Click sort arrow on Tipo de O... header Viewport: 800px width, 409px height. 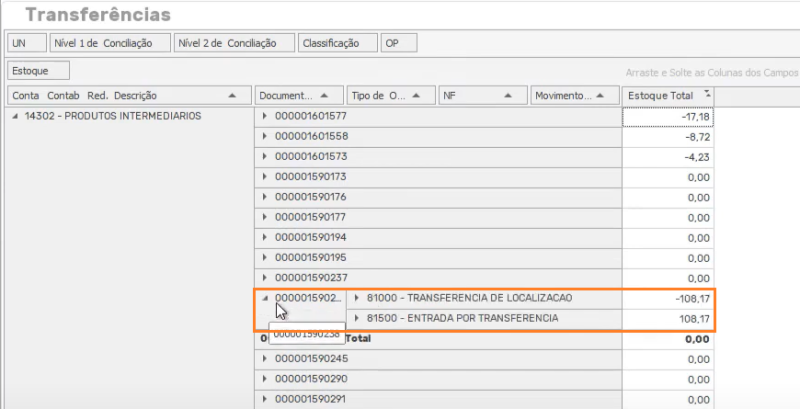pos(415,95)
